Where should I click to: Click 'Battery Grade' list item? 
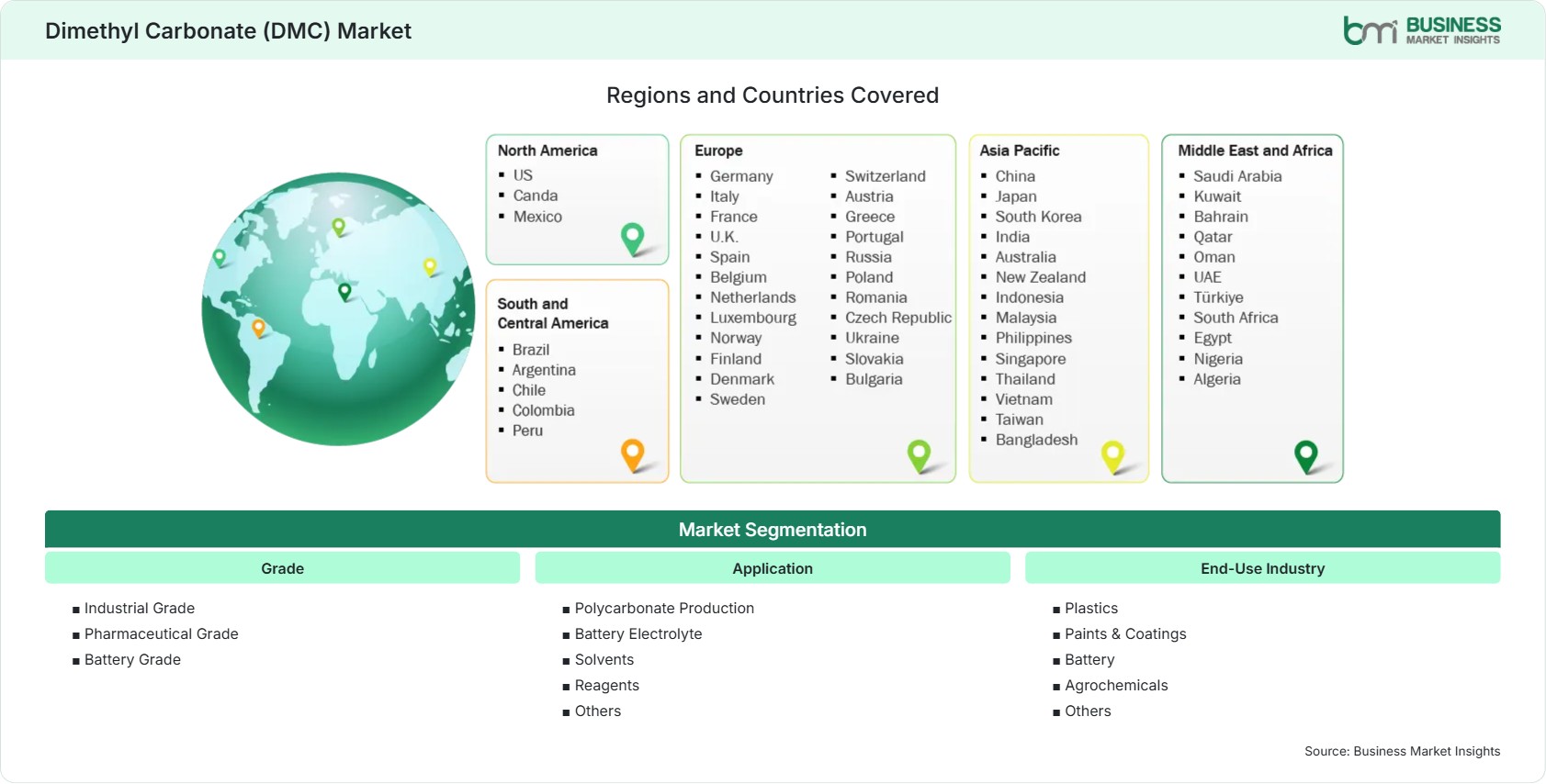pyautogui.click(x=132, y=659)
